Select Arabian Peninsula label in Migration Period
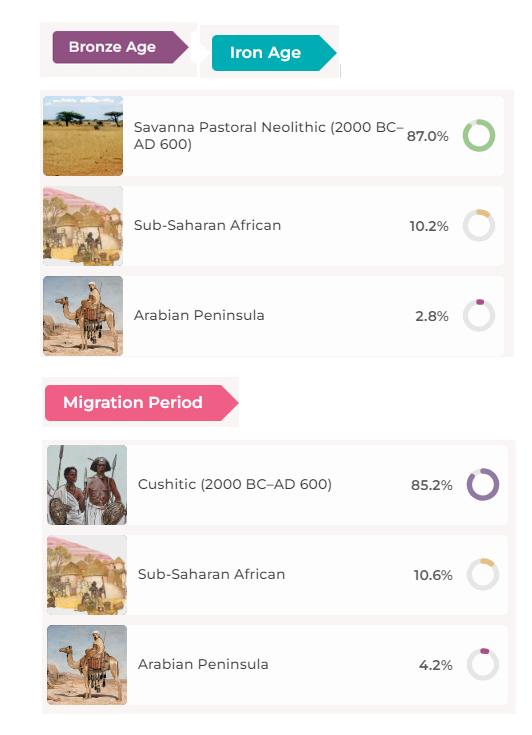Screen dimensions: 532x735 point(203,664)
